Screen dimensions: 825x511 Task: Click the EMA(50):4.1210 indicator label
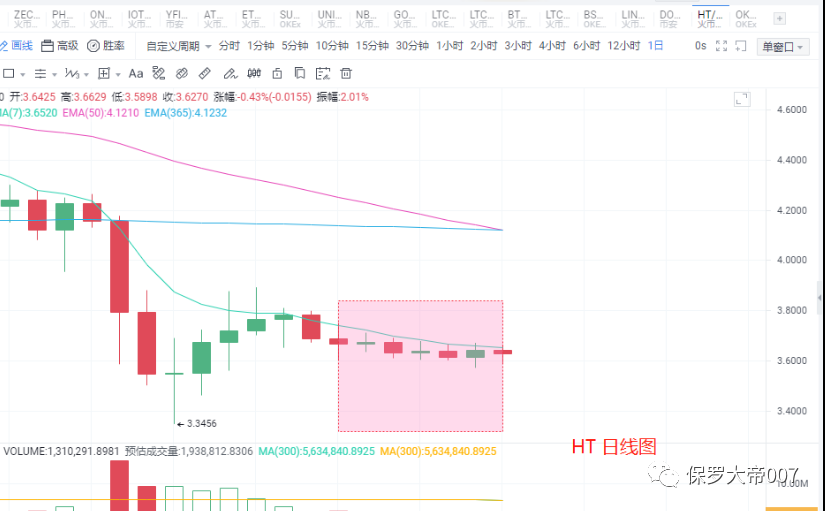tap(100, 113)
